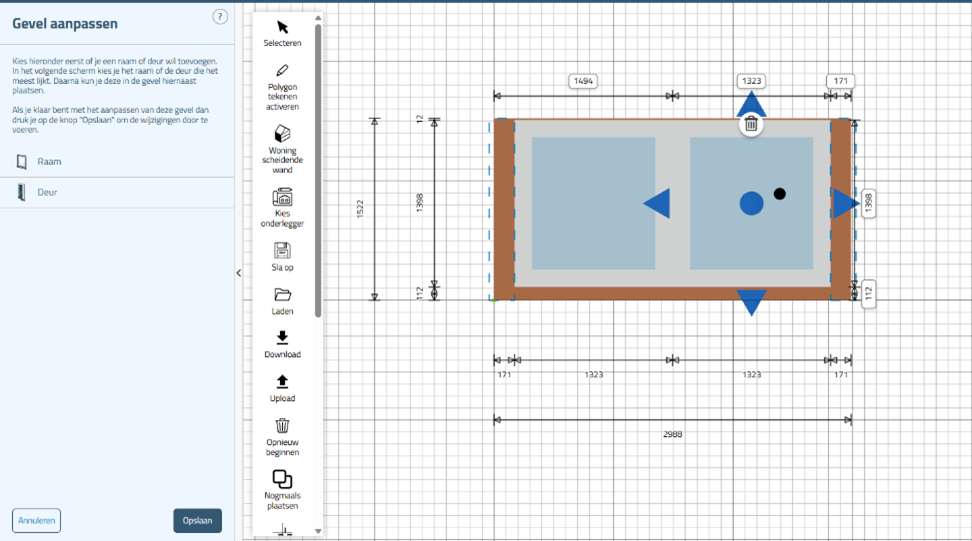Open the Laden folder icon
Image resolution: width=972 pixels, height=541 pixels.
[x=282, y=295]
